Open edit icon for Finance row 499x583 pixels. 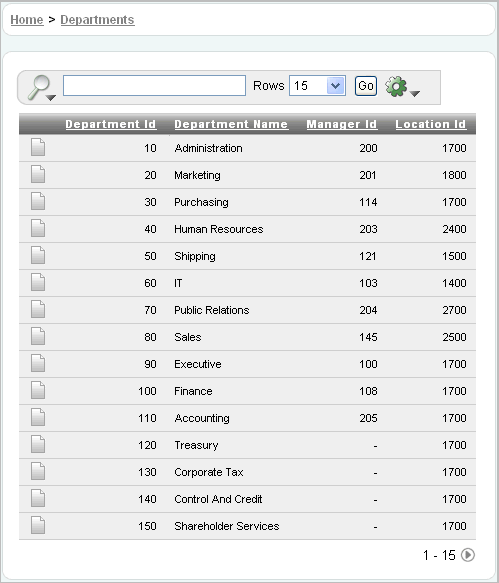pyautogui.click(x=38, y=391)
